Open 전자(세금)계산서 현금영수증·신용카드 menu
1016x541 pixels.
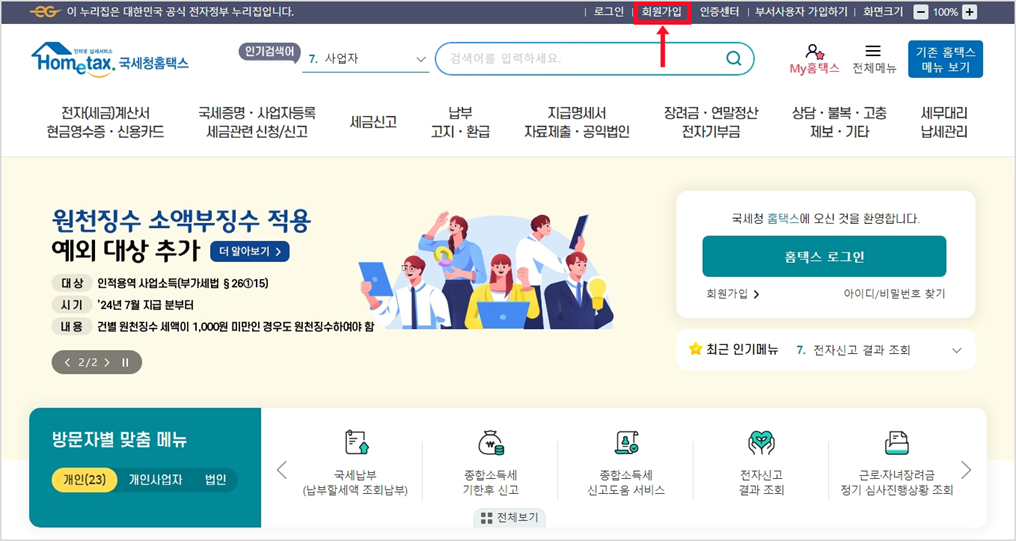(x=105, y=122)
